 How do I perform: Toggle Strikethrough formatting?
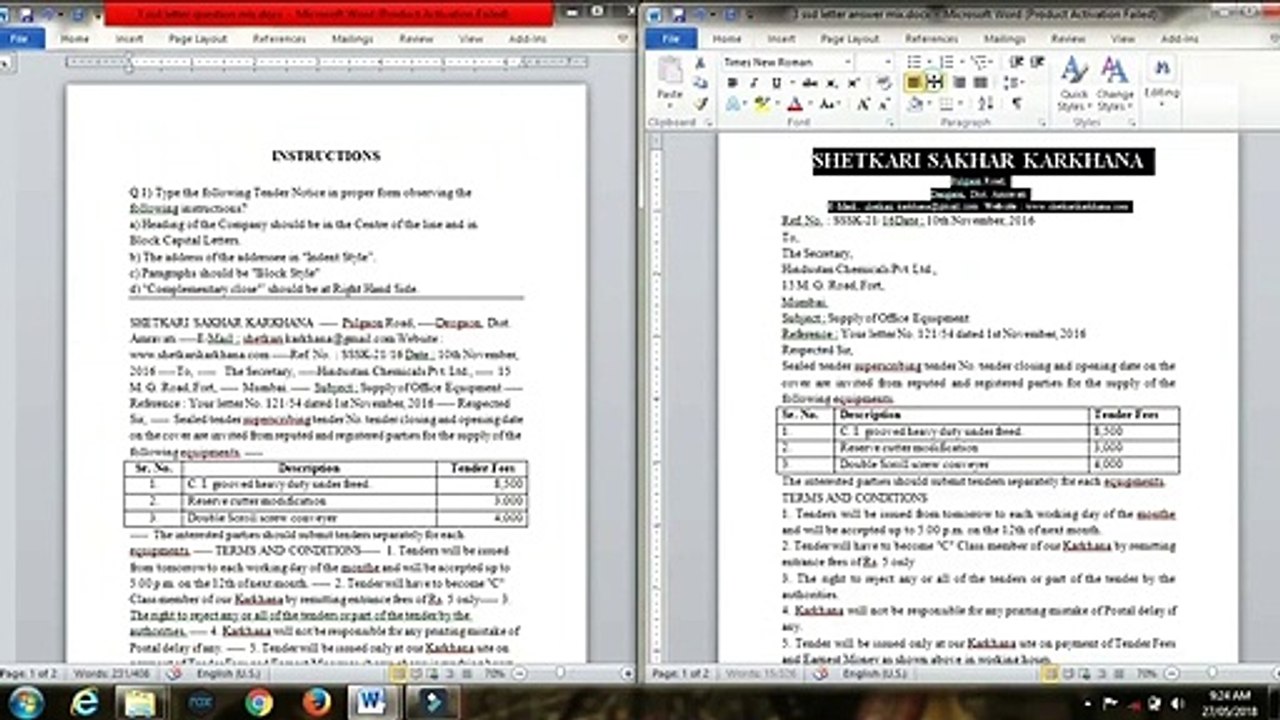(808, 82)
